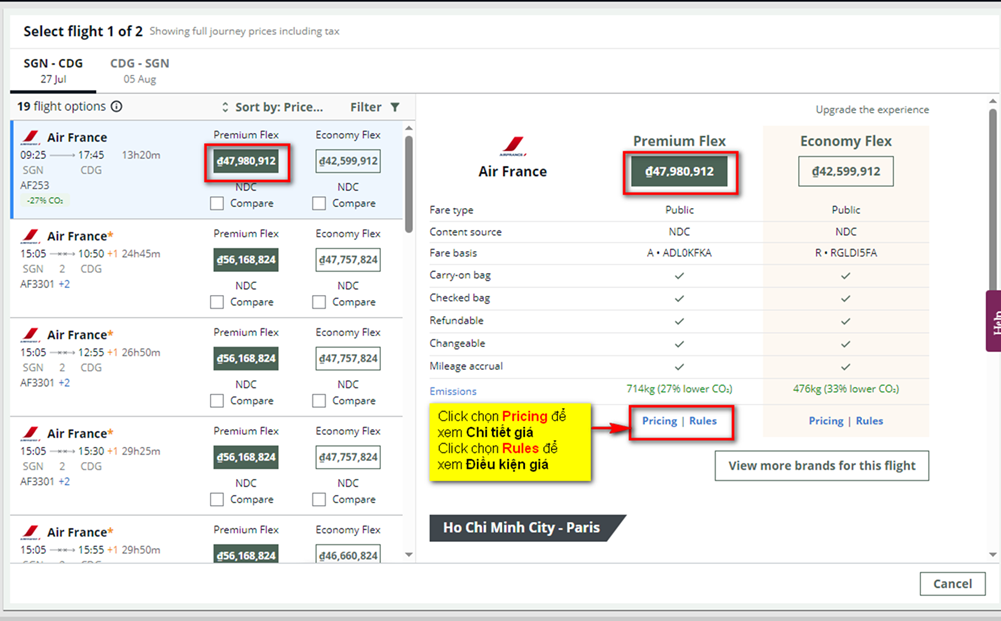Tick Economy Flex Compare for flight AF253
Viewport: 1001px width, 621px height.
tap(319, 204)
